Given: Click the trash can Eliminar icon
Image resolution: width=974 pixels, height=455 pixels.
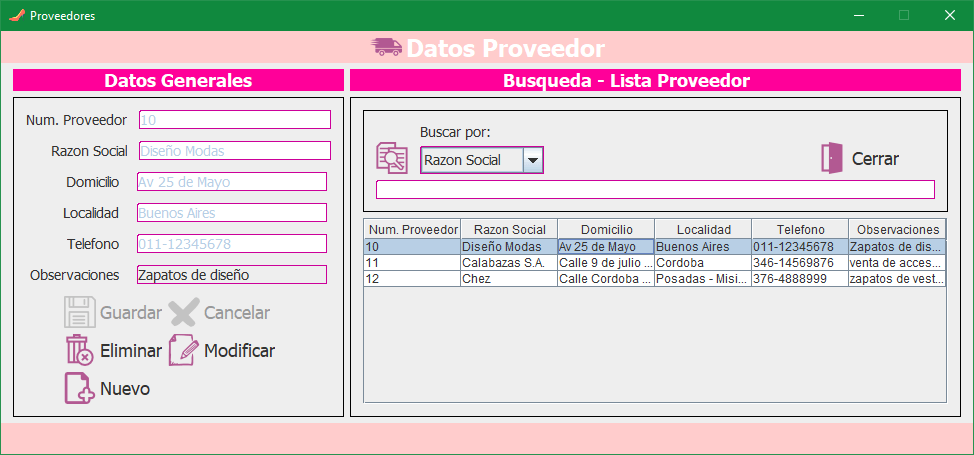Looking at the screenshot, I should pos(79,350).
